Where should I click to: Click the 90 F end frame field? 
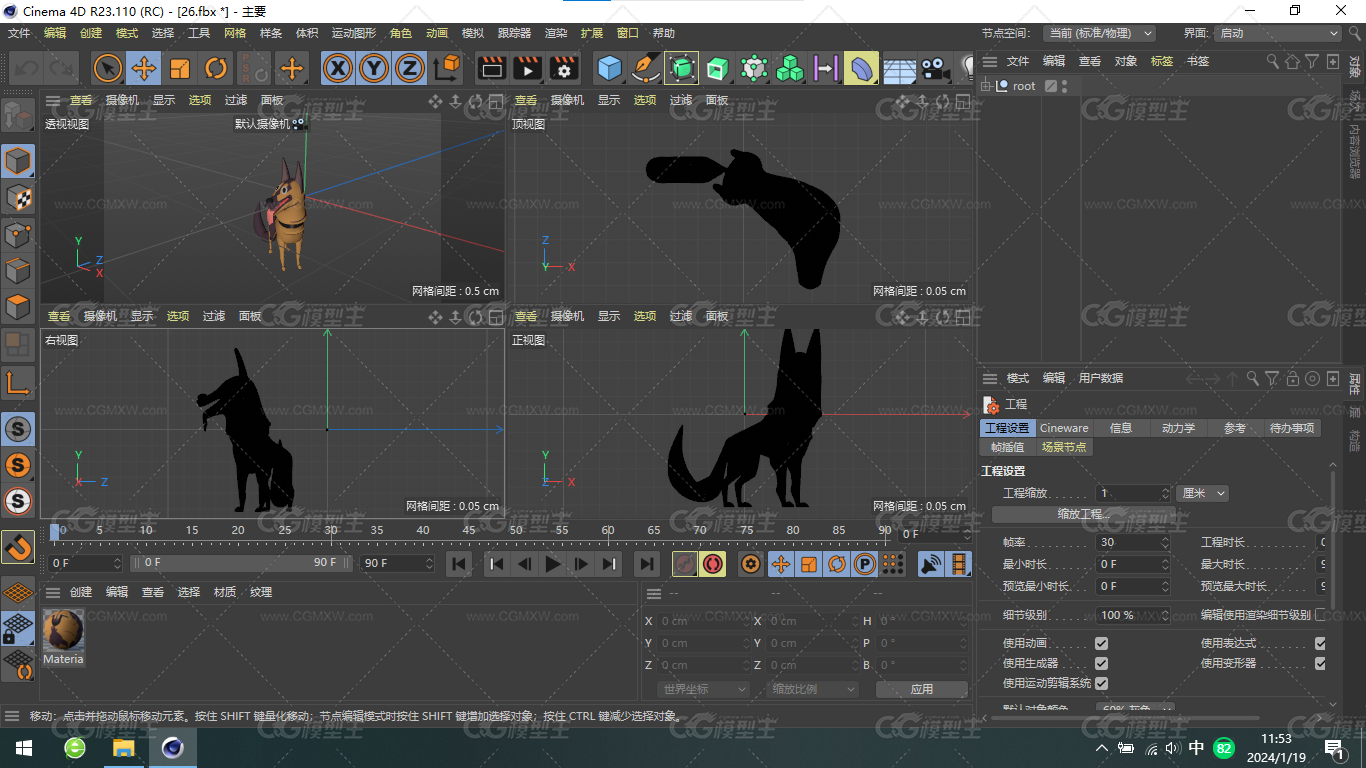[x=398, y=563]
